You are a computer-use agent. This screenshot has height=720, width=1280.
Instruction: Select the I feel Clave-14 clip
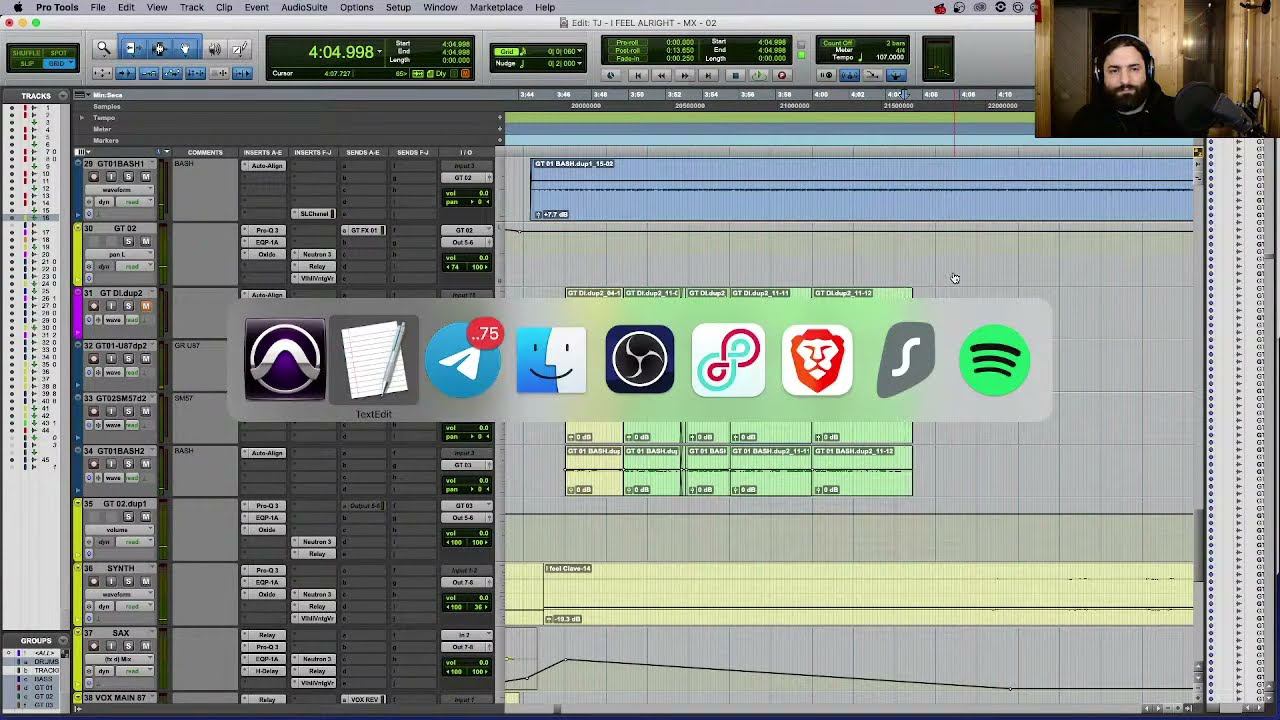coord(869,594)
